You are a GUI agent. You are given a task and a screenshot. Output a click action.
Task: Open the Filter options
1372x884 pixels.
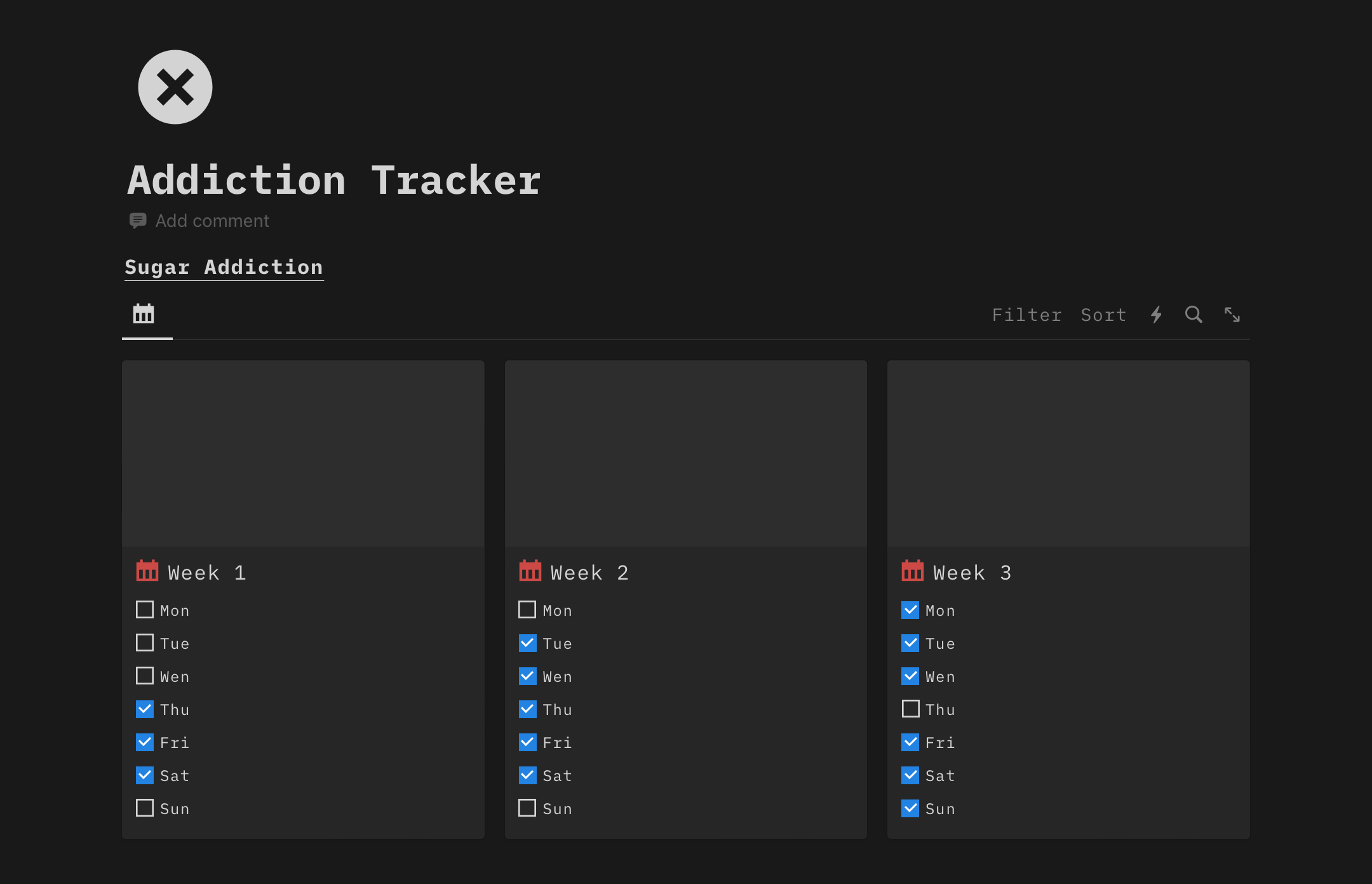(x=1026, y=315)
